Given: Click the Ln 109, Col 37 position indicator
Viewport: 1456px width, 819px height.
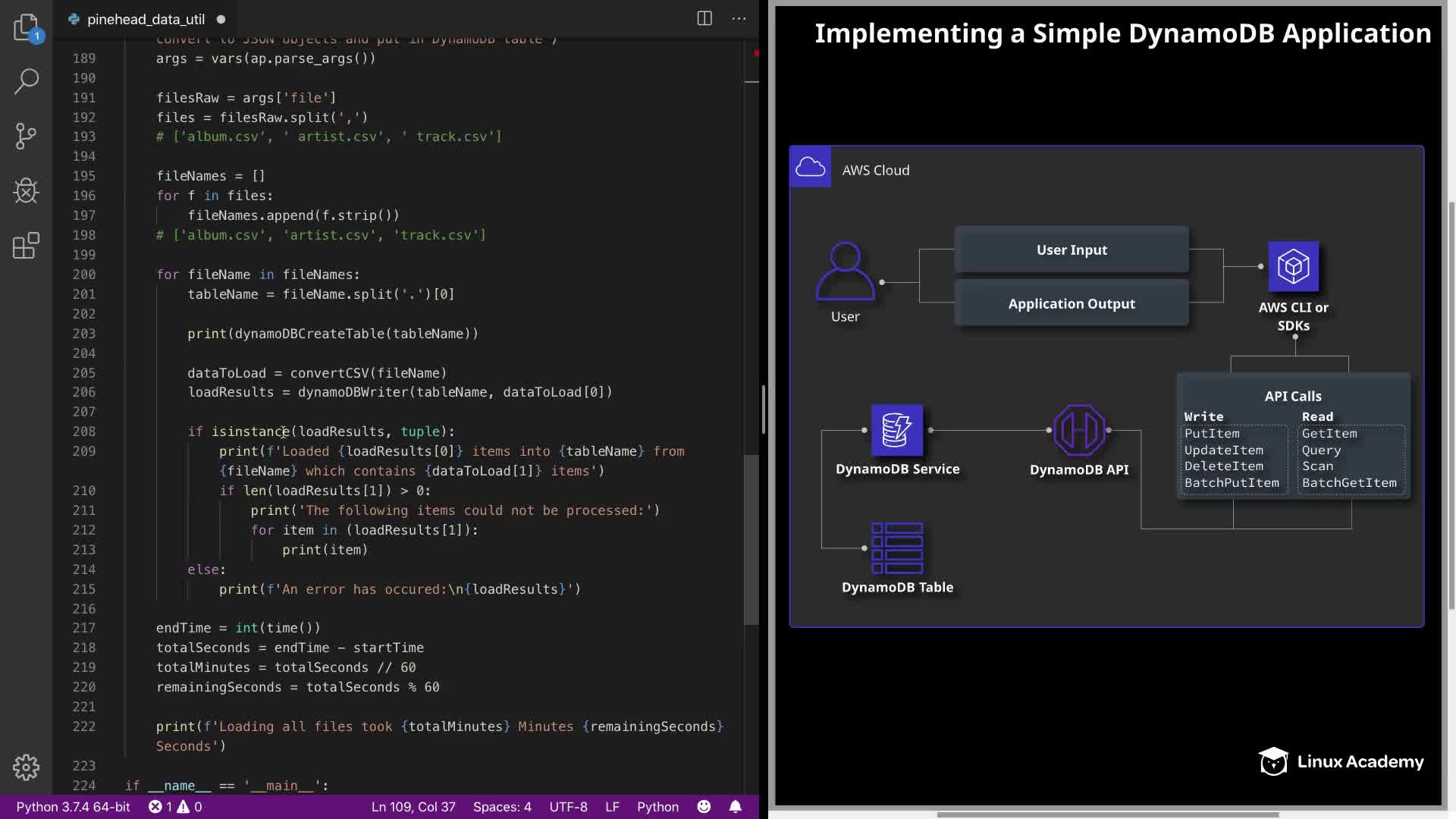Looking at the screenshot, I should pos(413,807).
